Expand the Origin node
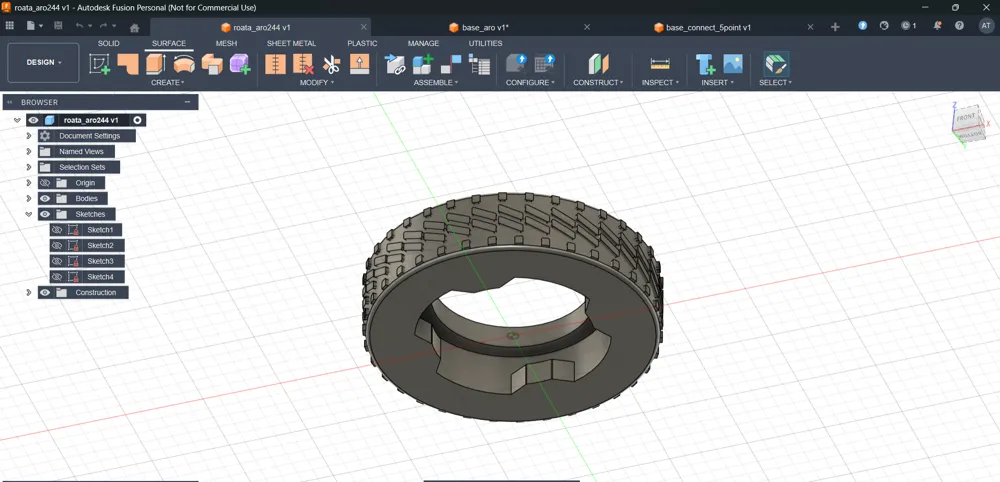 coord(29,183)
